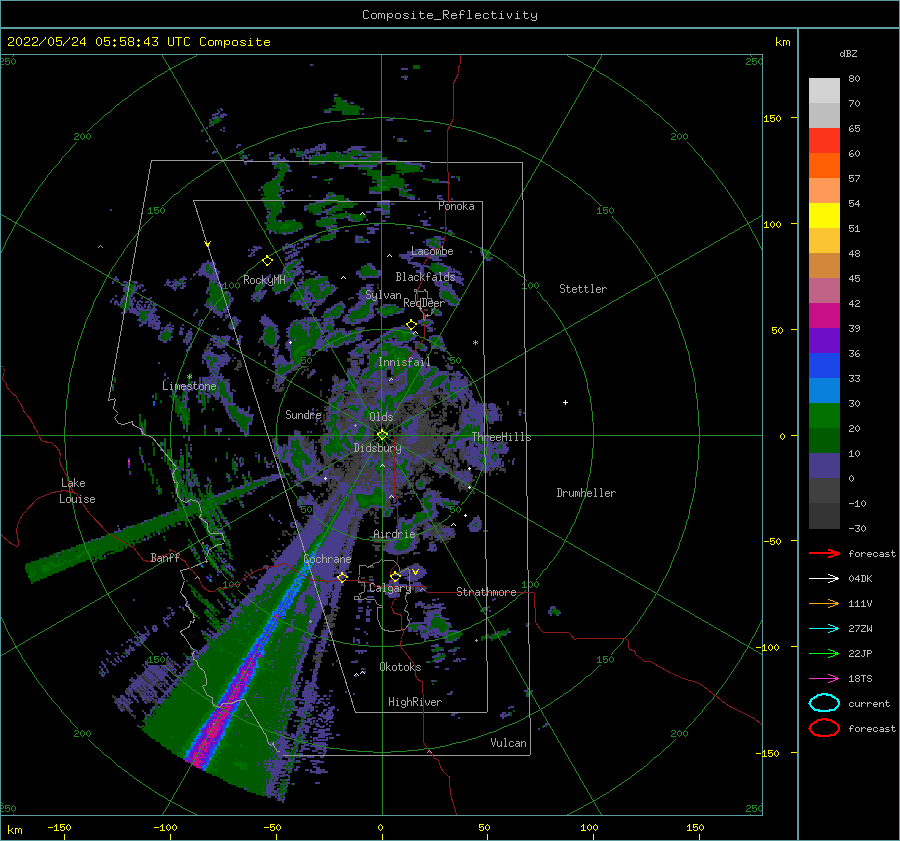Click the 80 dBZ light gray swatch

click(824, 90)
